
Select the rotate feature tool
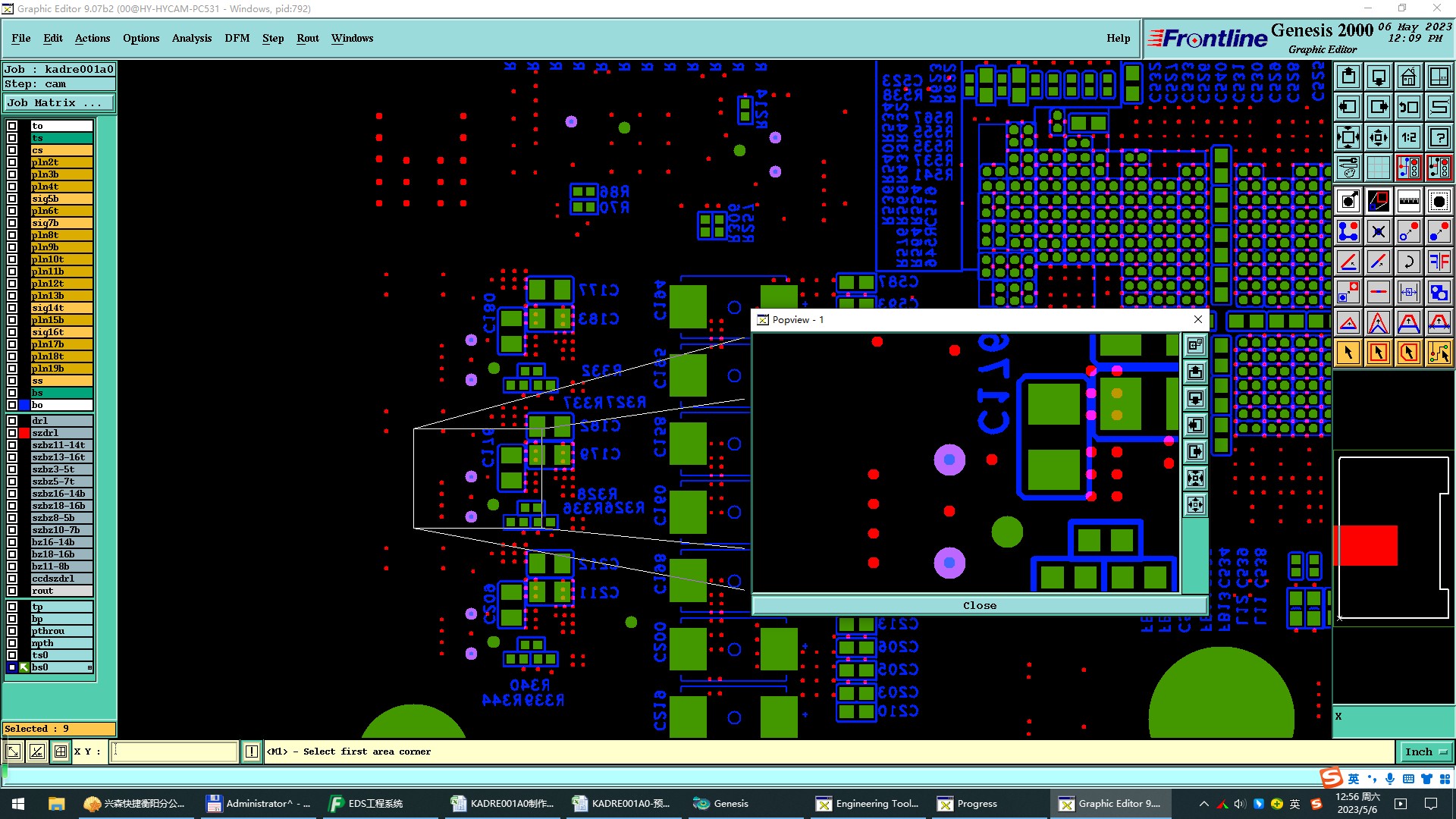point(1408,262)
